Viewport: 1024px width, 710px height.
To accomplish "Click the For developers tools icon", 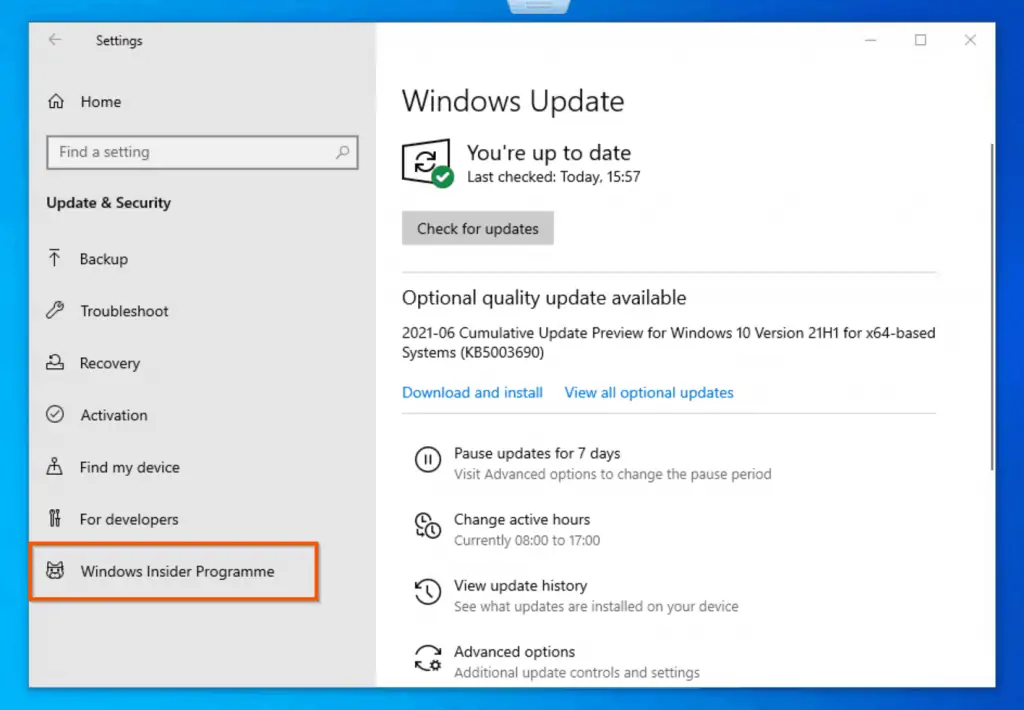I will [55, 519].
